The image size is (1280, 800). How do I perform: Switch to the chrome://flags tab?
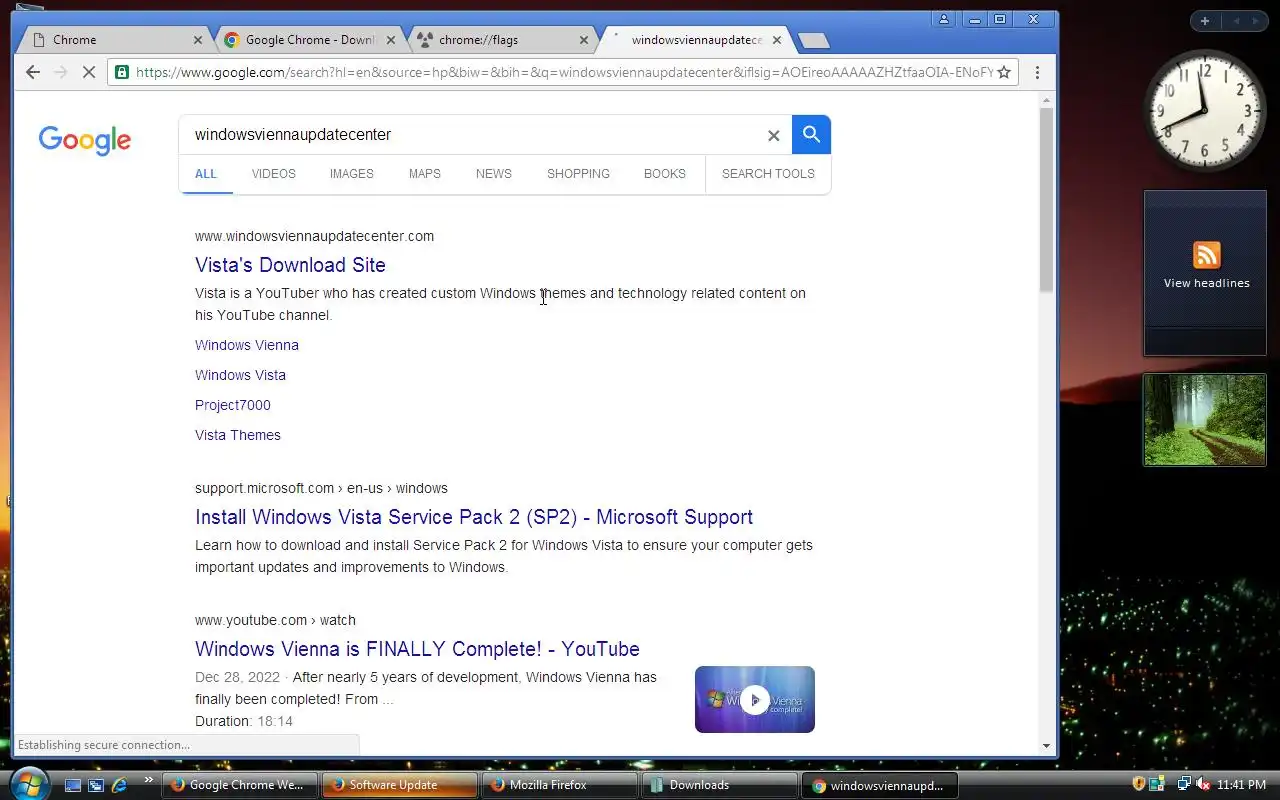click(500, 40)
